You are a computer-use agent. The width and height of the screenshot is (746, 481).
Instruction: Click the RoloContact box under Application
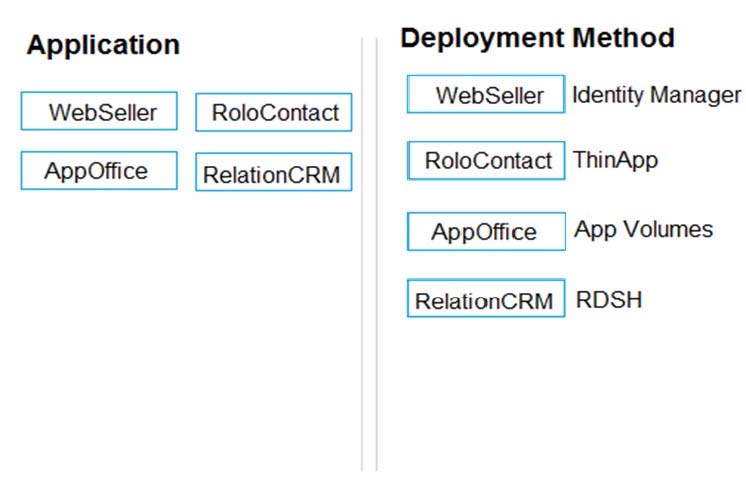coord(274,113)
